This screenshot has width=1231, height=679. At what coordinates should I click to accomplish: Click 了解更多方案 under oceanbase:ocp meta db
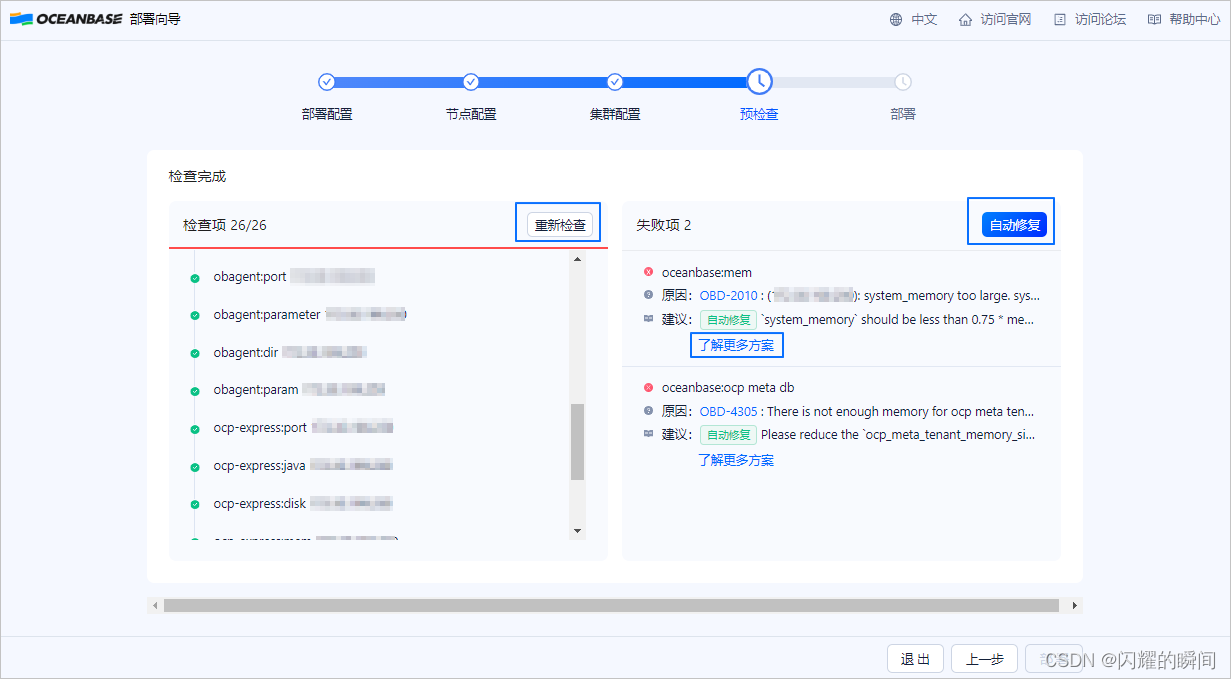pyautogui.click(x=736, y=460)
